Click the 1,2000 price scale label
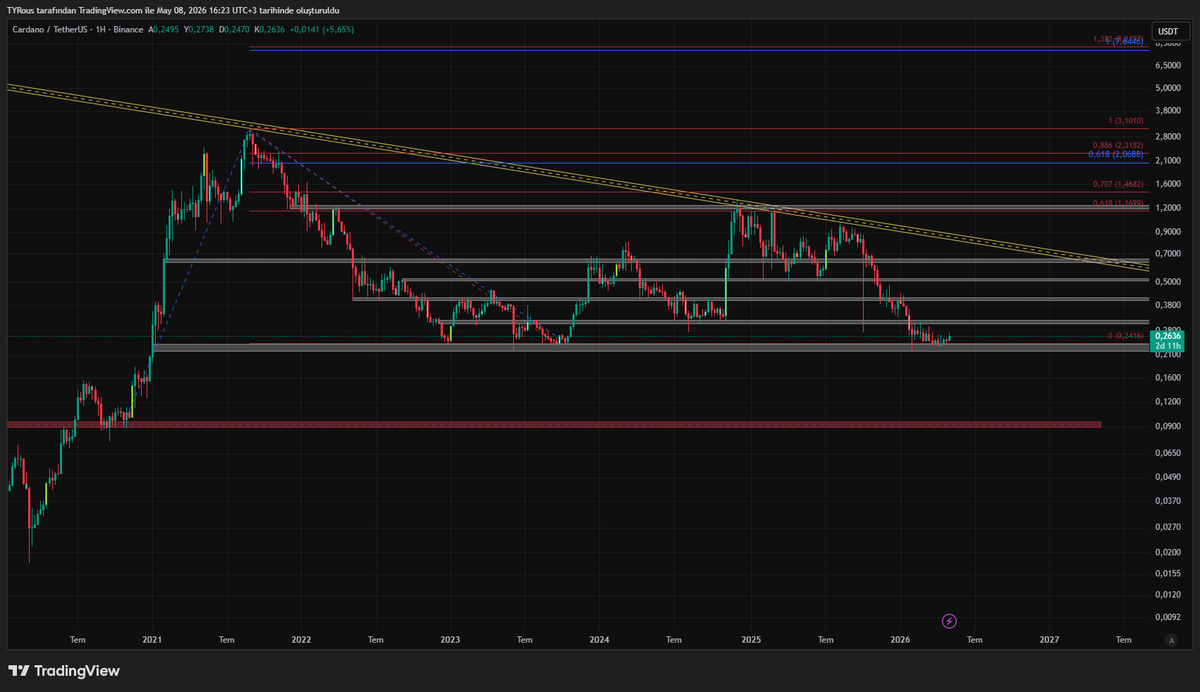The width and height of the screenshot is (1200, 692). [1167, 208]
